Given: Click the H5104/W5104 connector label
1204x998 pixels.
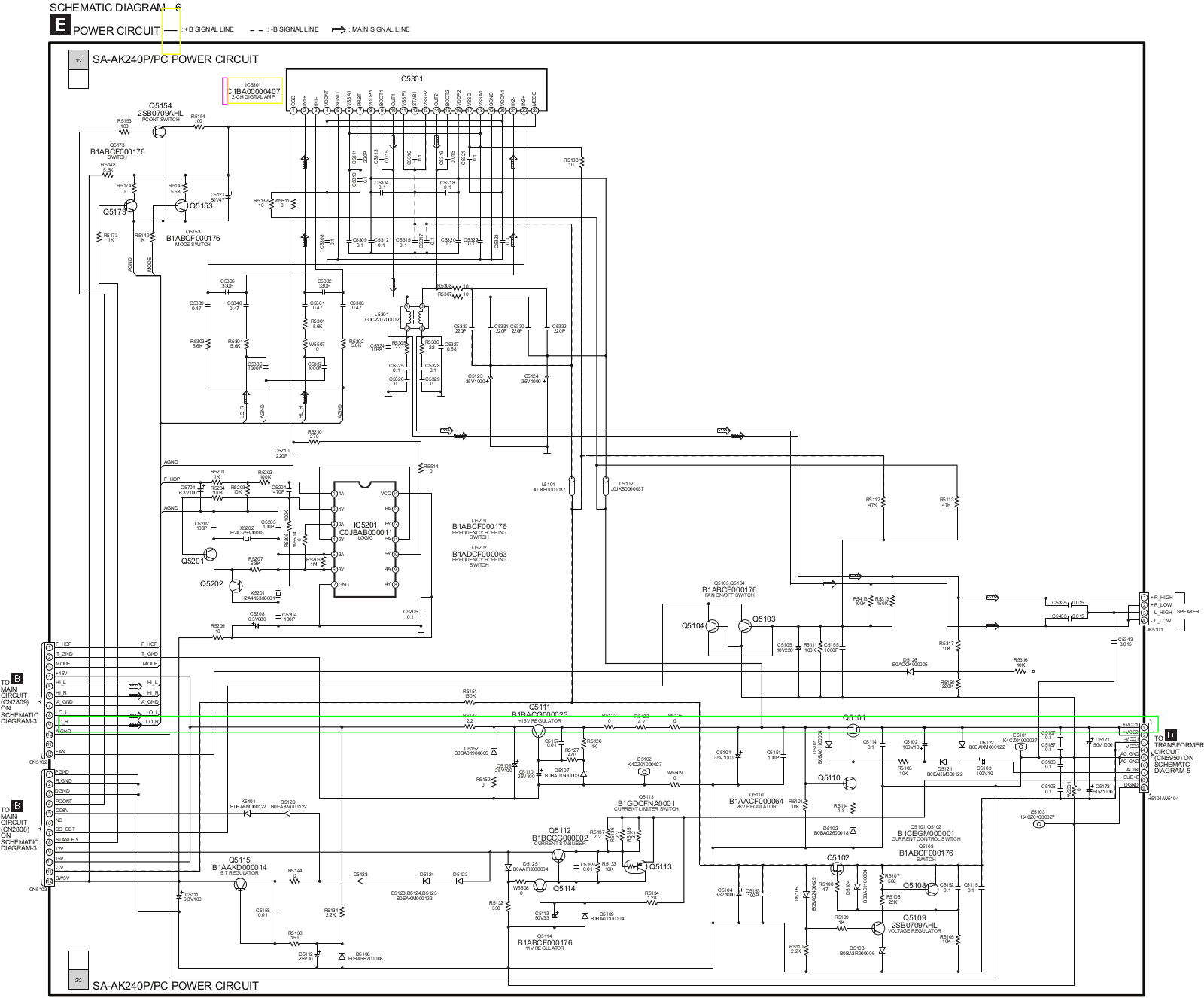Looking at the screenshot, I should pos(1163,798).
